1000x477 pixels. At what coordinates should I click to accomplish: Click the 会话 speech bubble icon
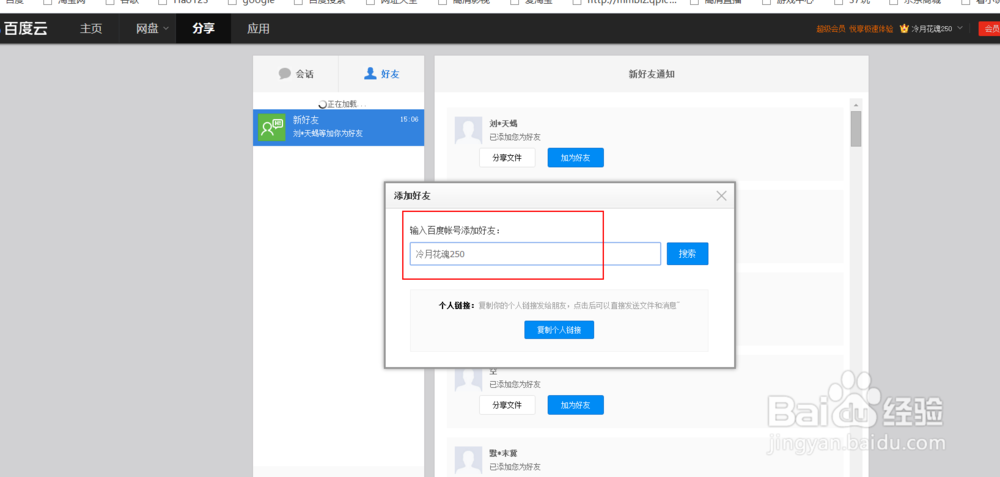point(284,74)
